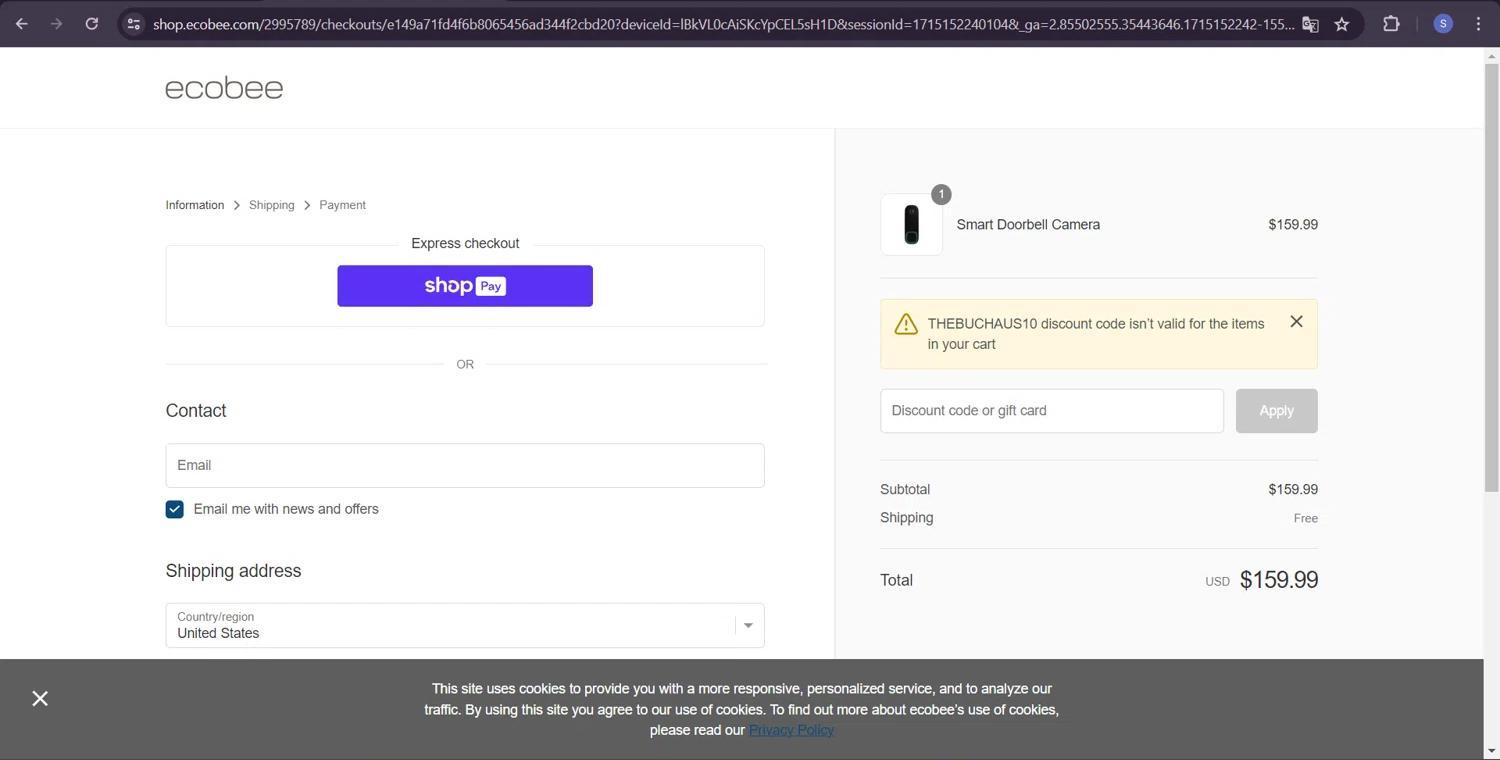
Task: Click the Apply discount button
Action: (1276, 411)
